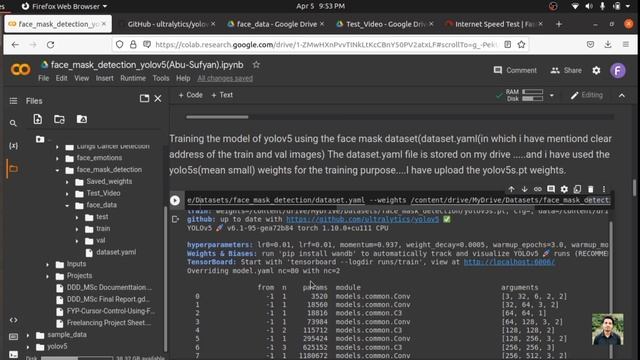Open Colab settings gear icon
The height and width of the screenshot is (360, 640).
[x=596, y=71]
